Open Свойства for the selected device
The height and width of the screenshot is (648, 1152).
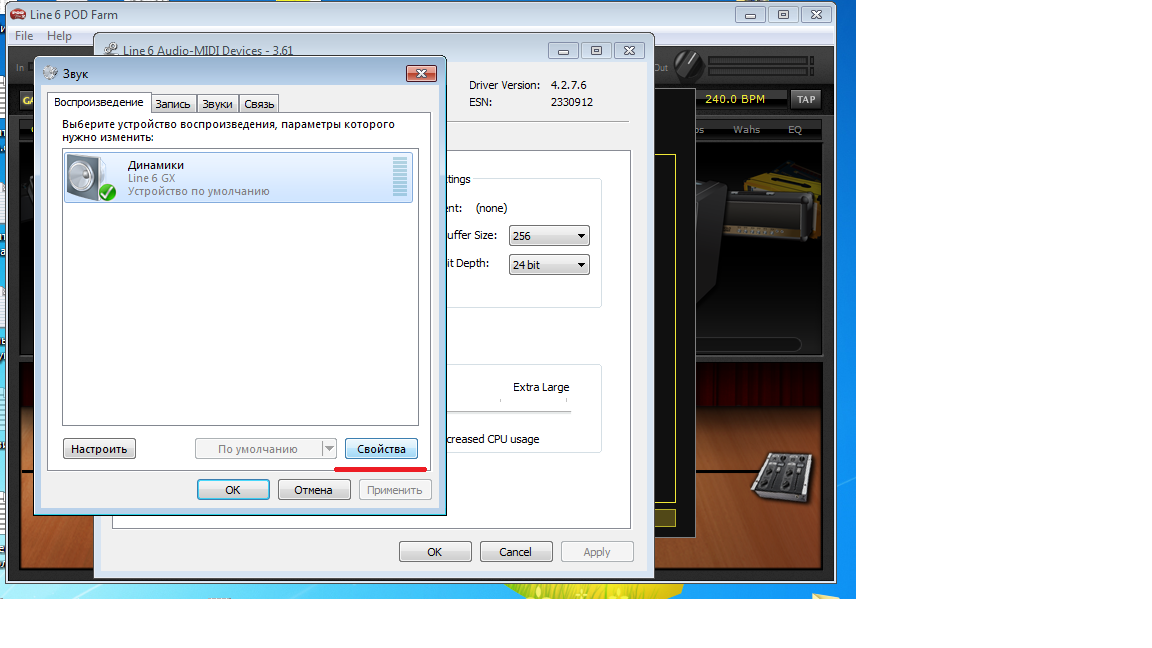coord(381,448)
